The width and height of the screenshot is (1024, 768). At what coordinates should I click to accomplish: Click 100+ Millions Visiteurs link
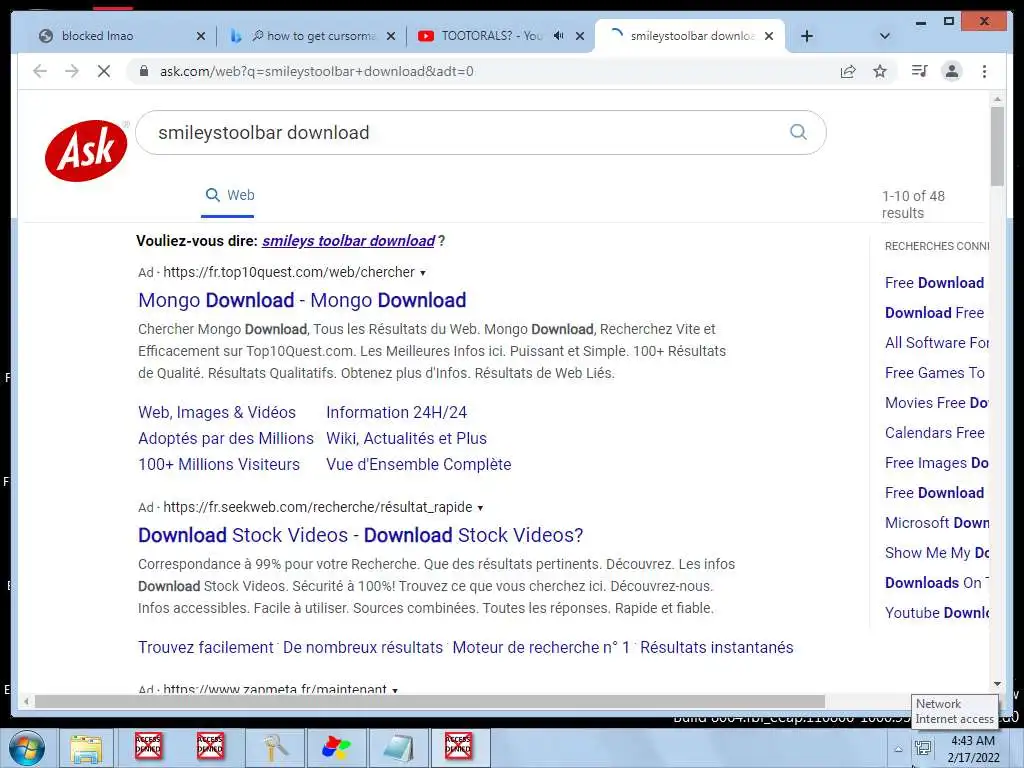click(x=219, y=464)
